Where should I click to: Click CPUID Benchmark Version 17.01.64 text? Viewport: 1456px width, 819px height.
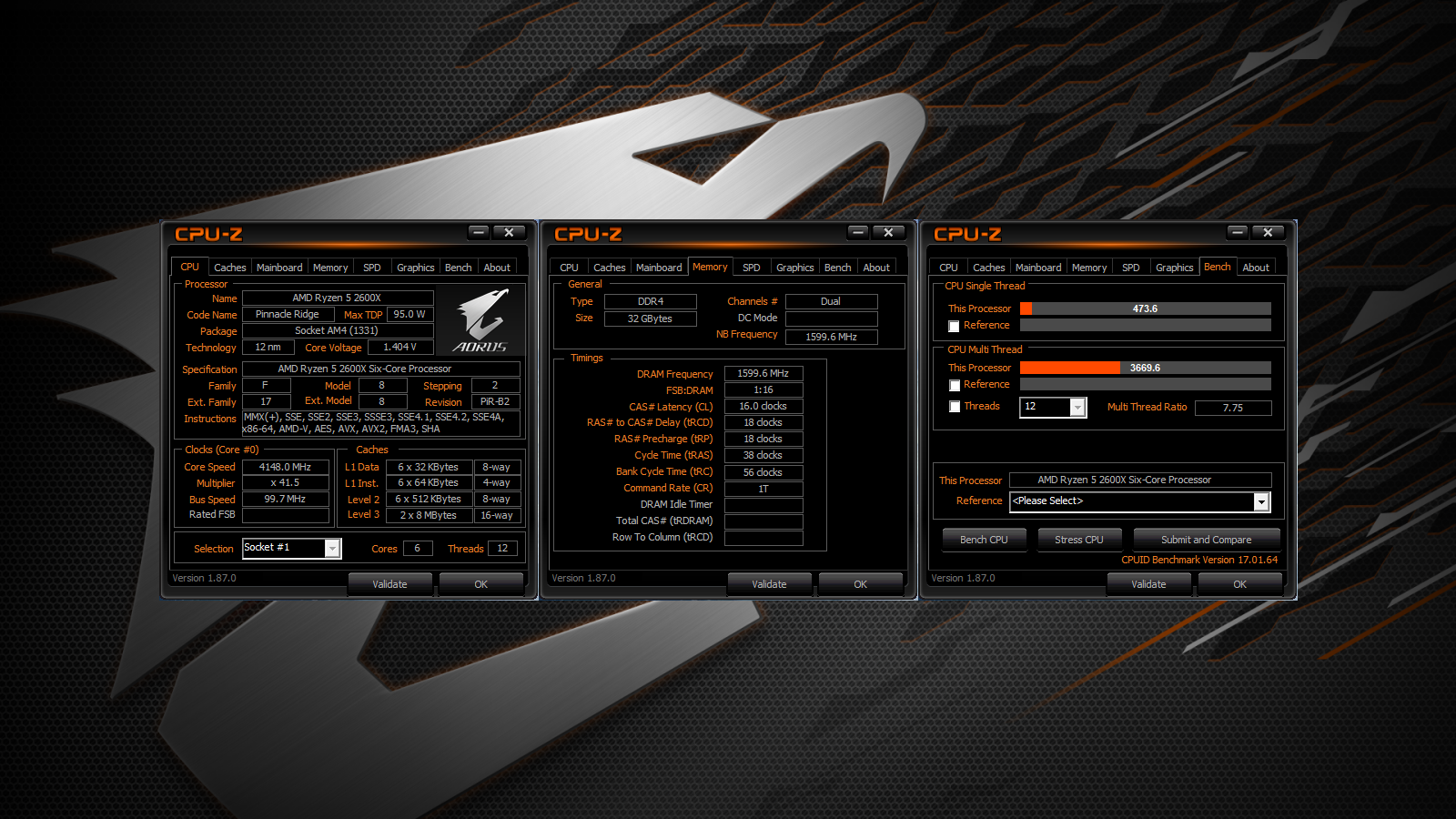[1199, 560]
